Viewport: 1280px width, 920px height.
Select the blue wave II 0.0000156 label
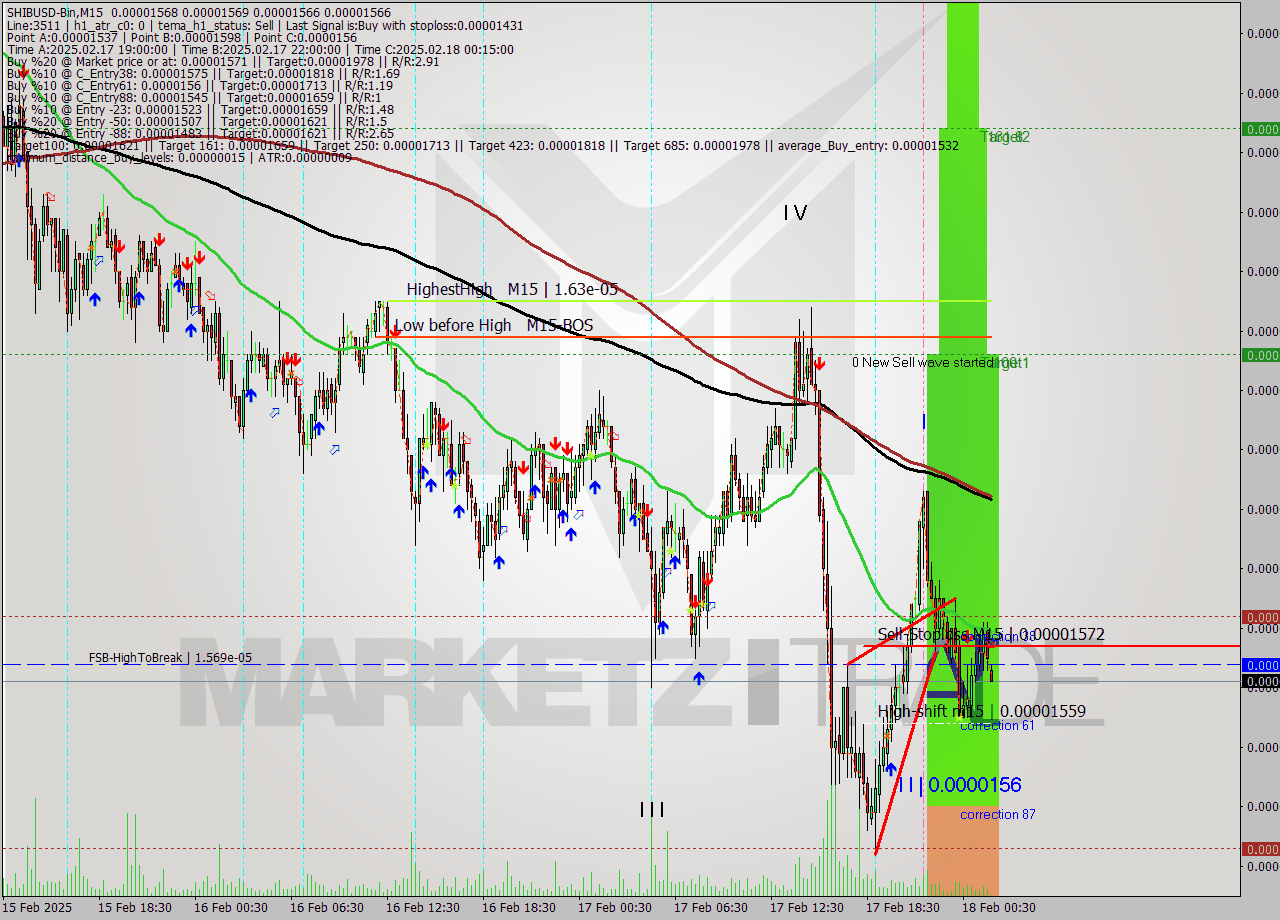pos(960,785)
